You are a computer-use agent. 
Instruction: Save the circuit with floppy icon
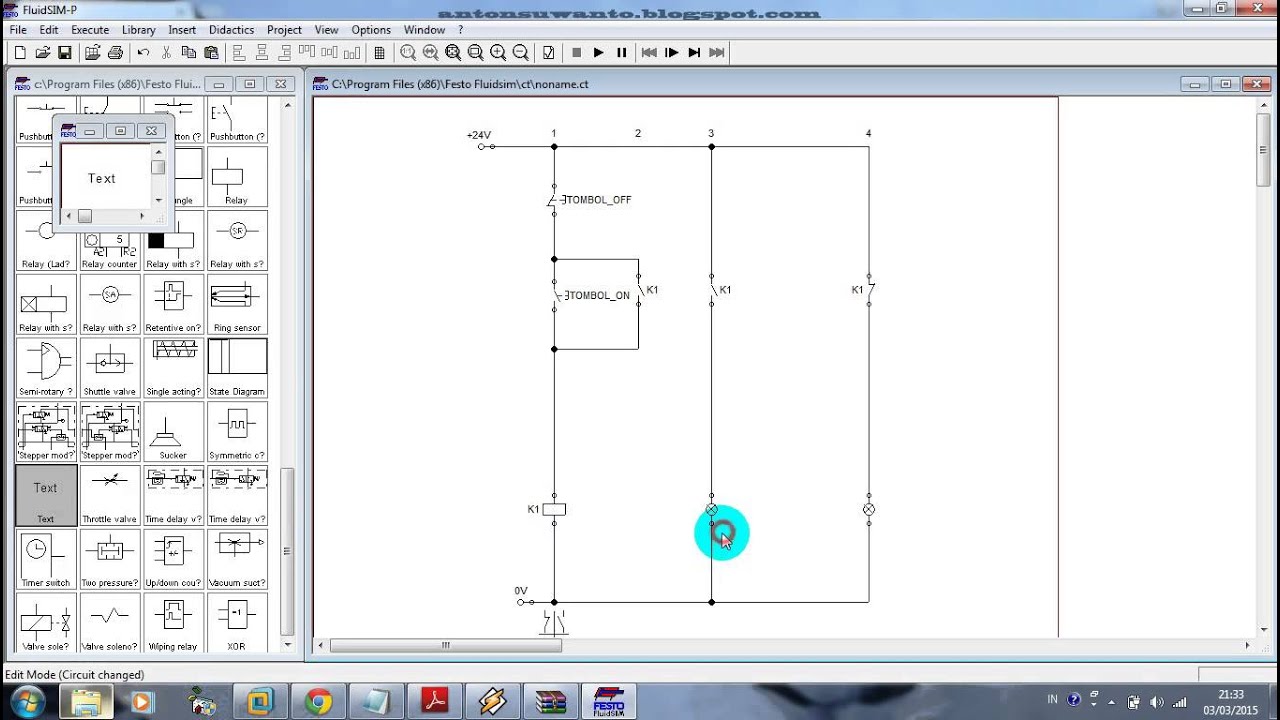click(x=64, y=52)
